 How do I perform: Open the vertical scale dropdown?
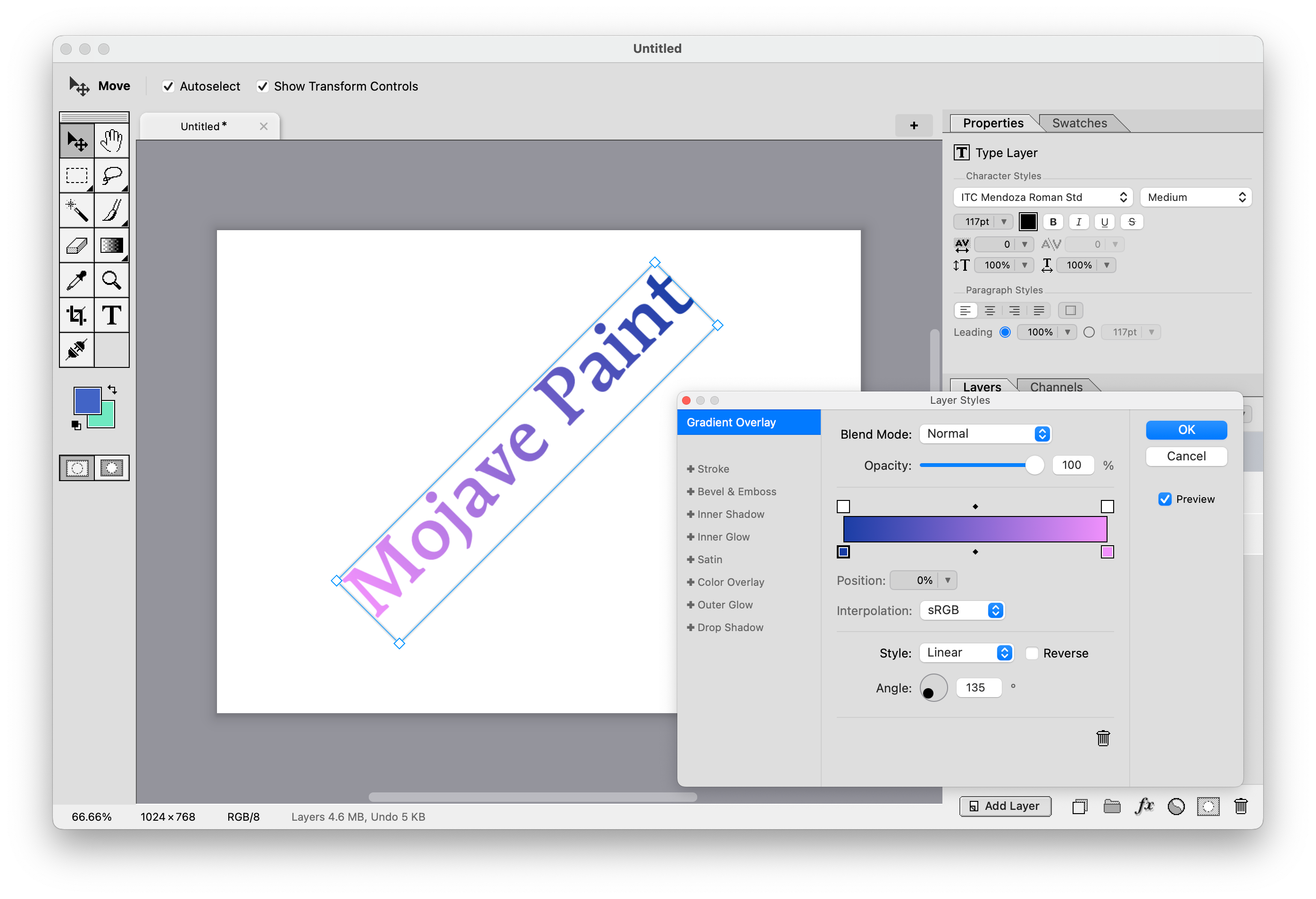point(1025,266)
